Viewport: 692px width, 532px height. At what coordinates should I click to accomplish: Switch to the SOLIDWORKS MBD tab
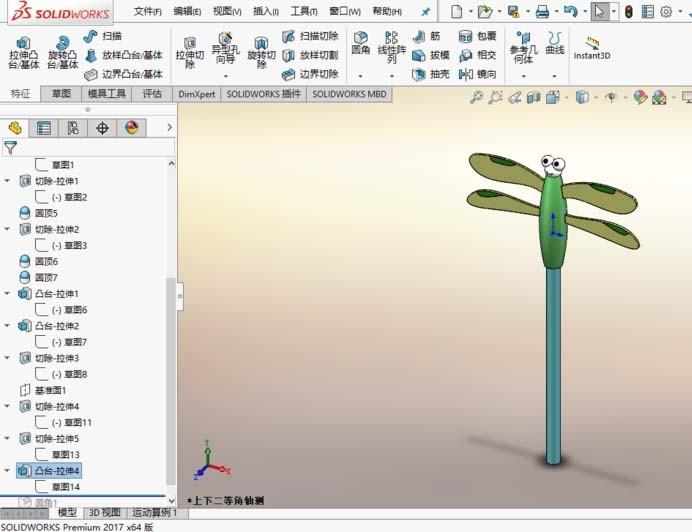[349, 94]
